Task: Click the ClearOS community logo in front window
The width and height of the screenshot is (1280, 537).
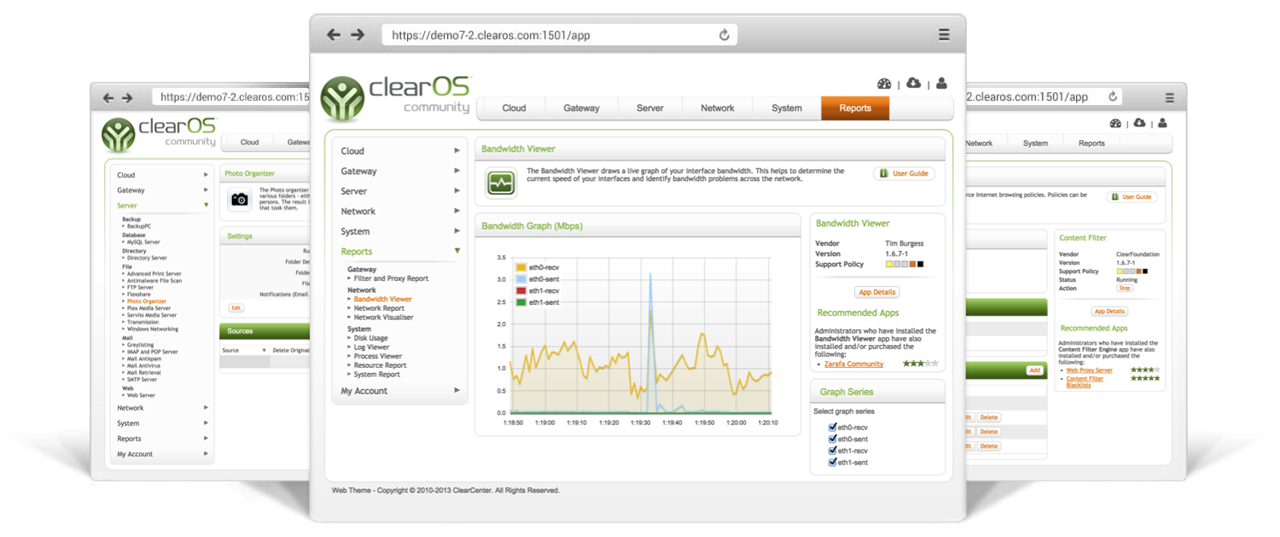Action: click(x=395, y=98)
